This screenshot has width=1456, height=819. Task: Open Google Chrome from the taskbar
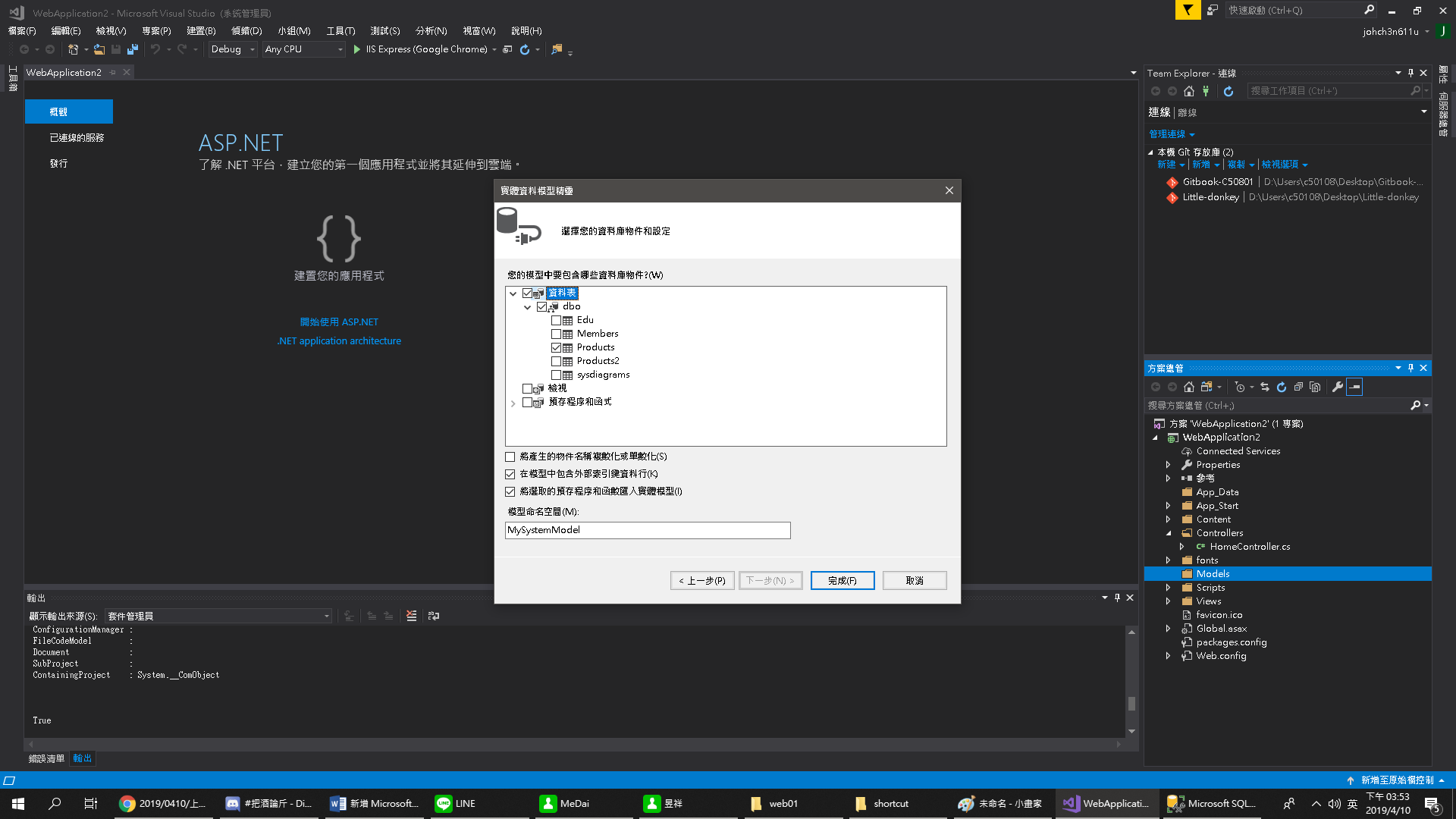coord(164,804)
